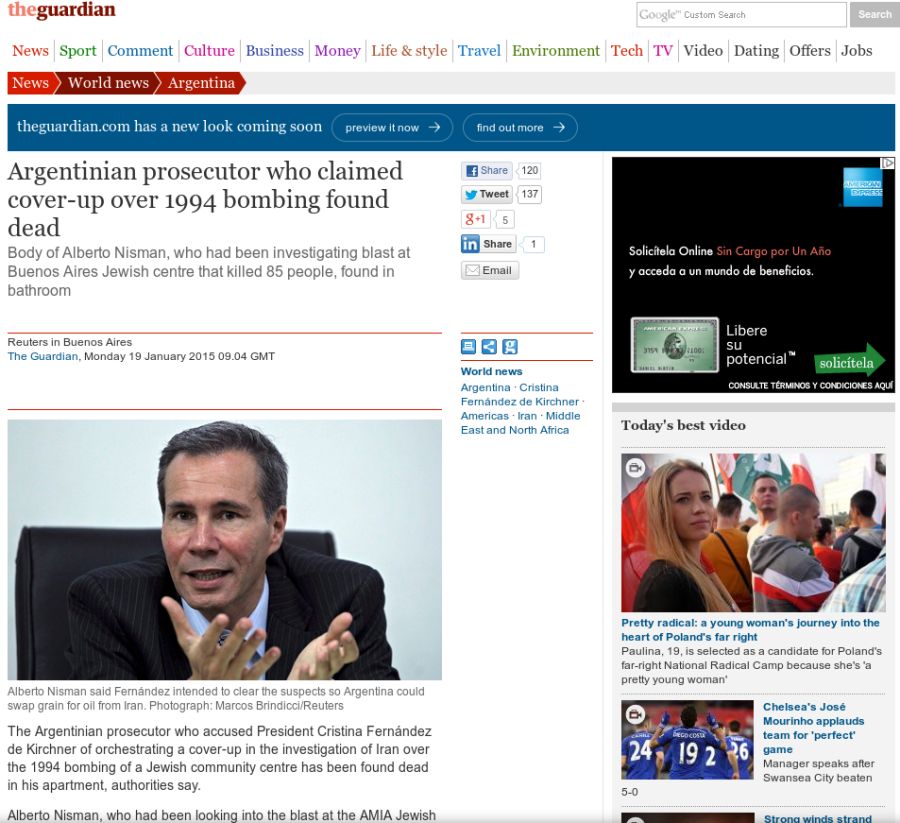Viewport: 900px width, 823px height.
Task: Click the Google +1 button
Action: point(475,219)
